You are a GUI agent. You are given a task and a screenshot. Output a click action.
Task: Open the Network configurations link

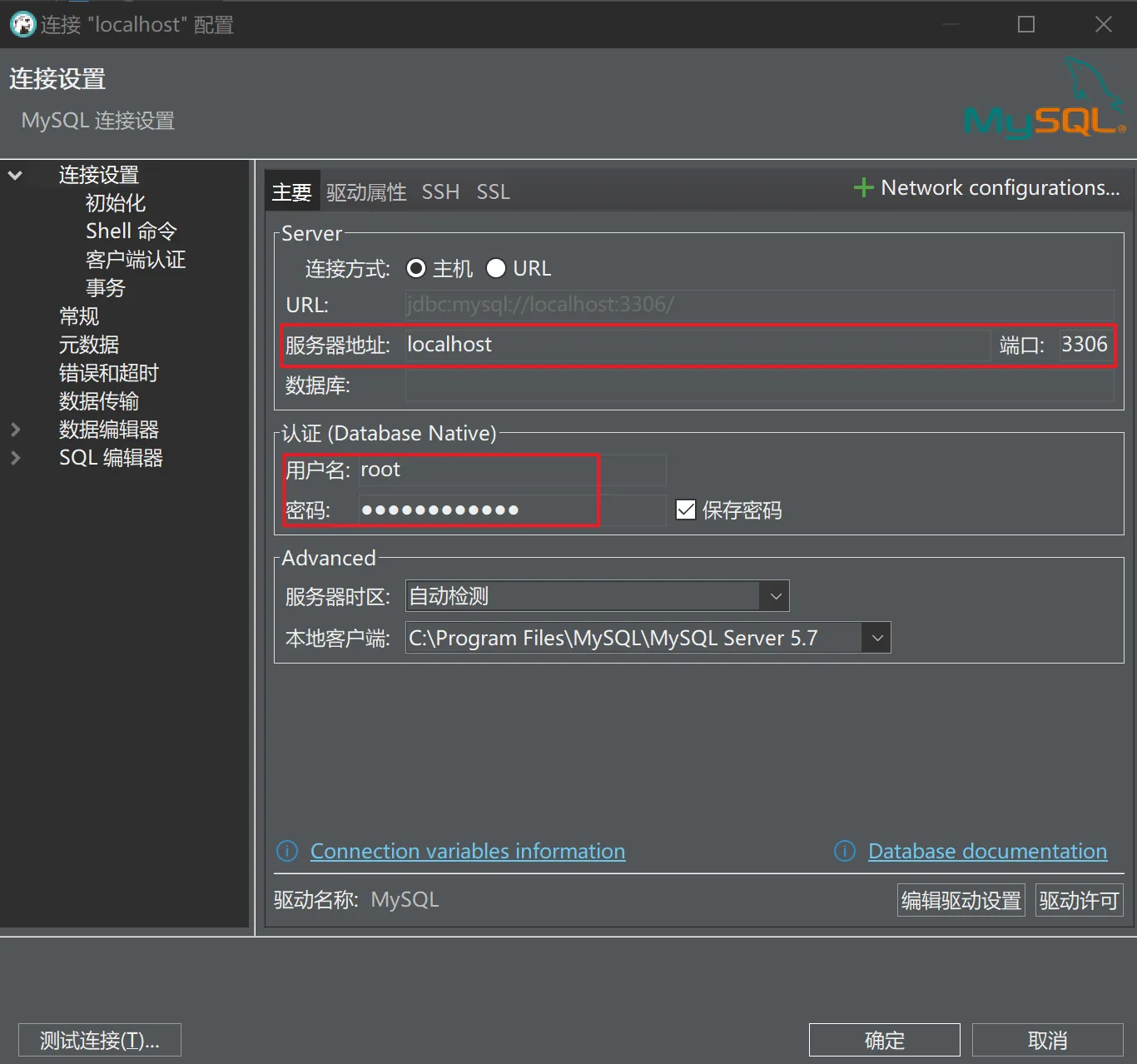click(x=1000, y=188)
